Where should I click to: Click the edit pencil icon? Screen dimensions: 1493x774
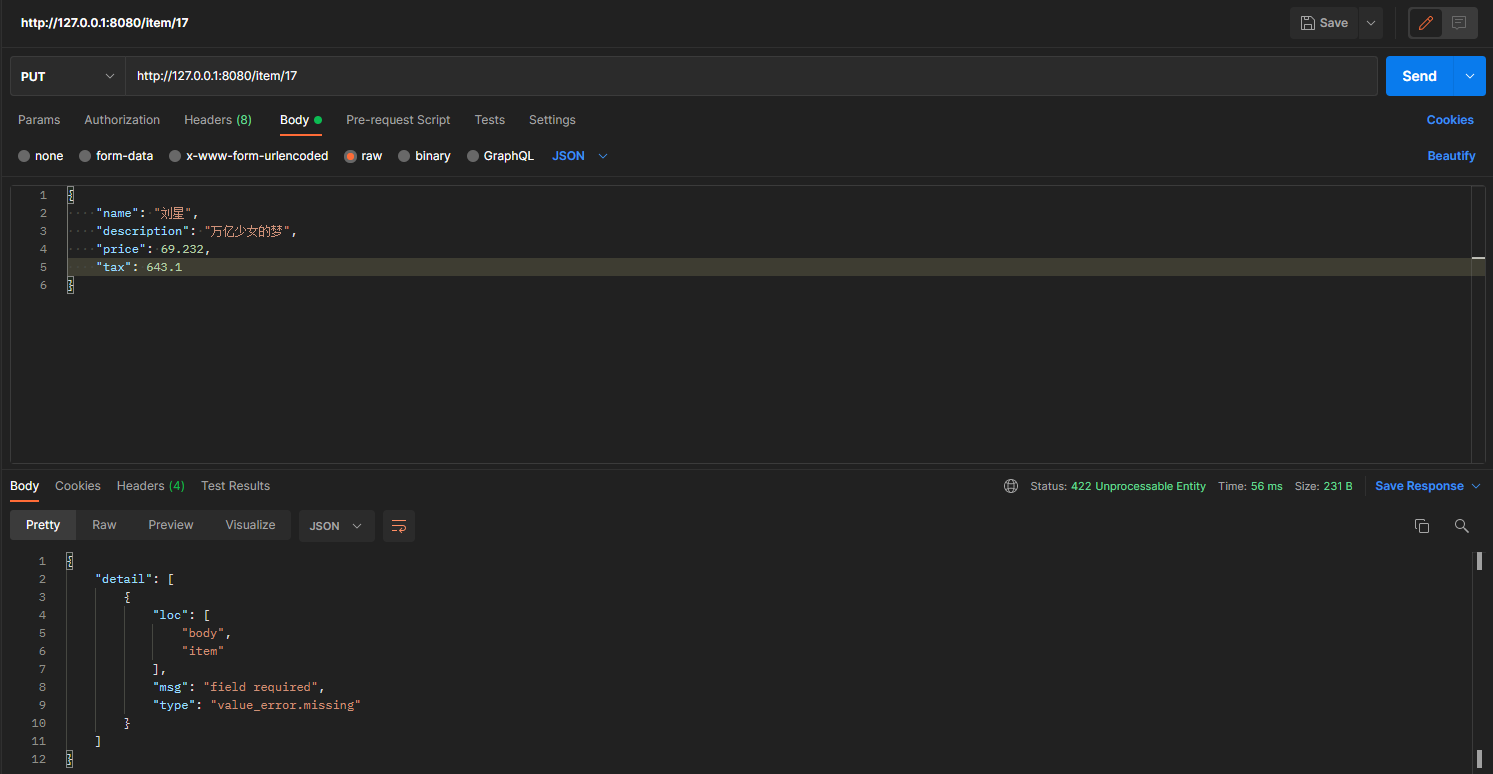(x=1426, y=23)
